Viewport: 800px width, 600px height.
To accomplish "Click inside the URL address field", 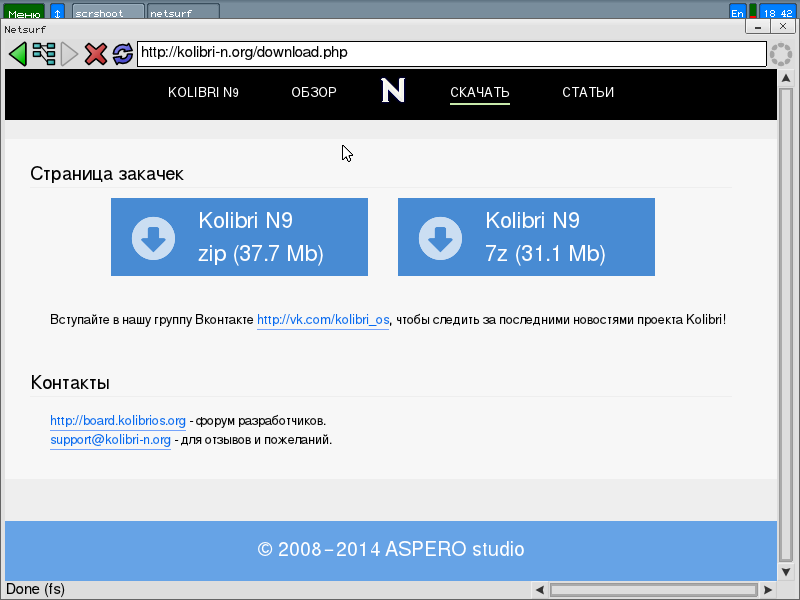I will (400, 54).
